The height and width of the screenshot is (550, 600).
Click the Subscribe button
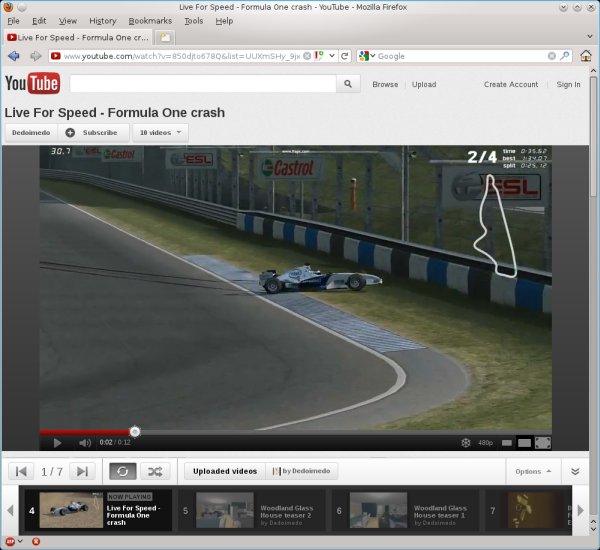click(x=93, y=132)
